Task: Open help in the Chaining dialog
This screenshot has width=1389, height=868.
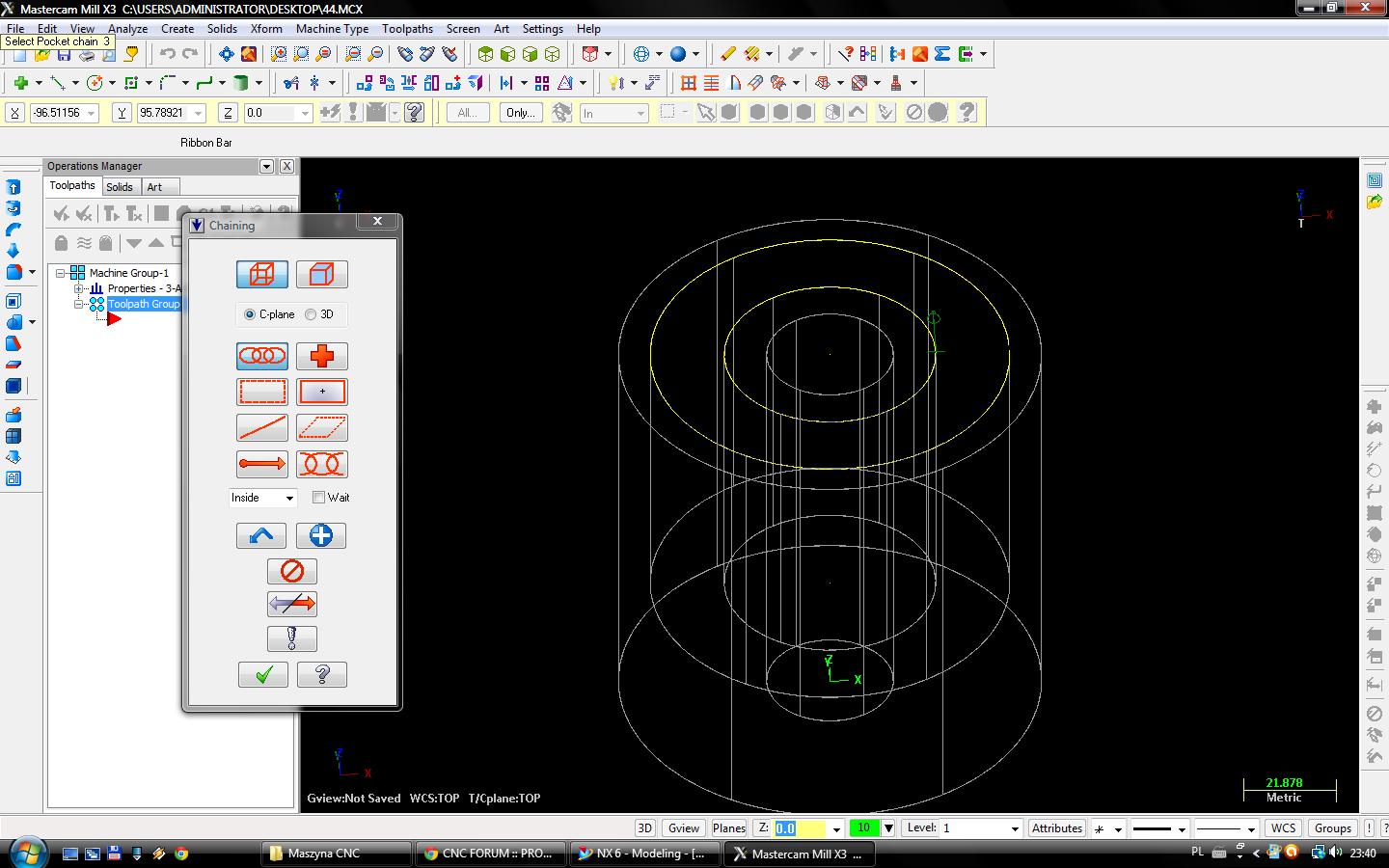Action: click(322, 674)
